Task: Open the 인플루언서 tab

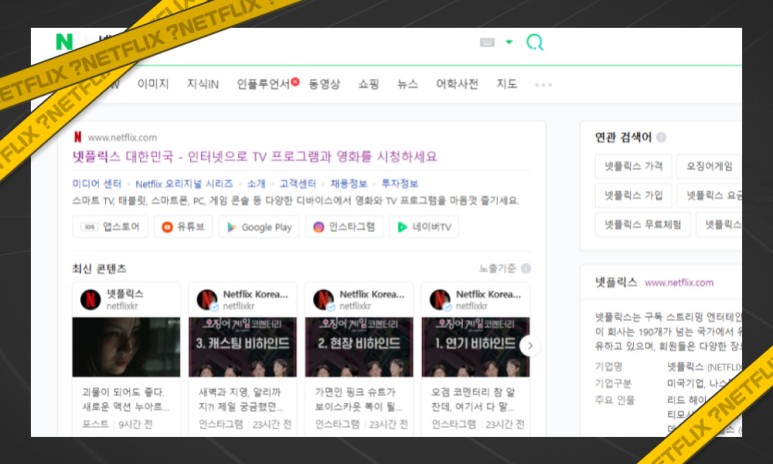Action: pos(264,84)
